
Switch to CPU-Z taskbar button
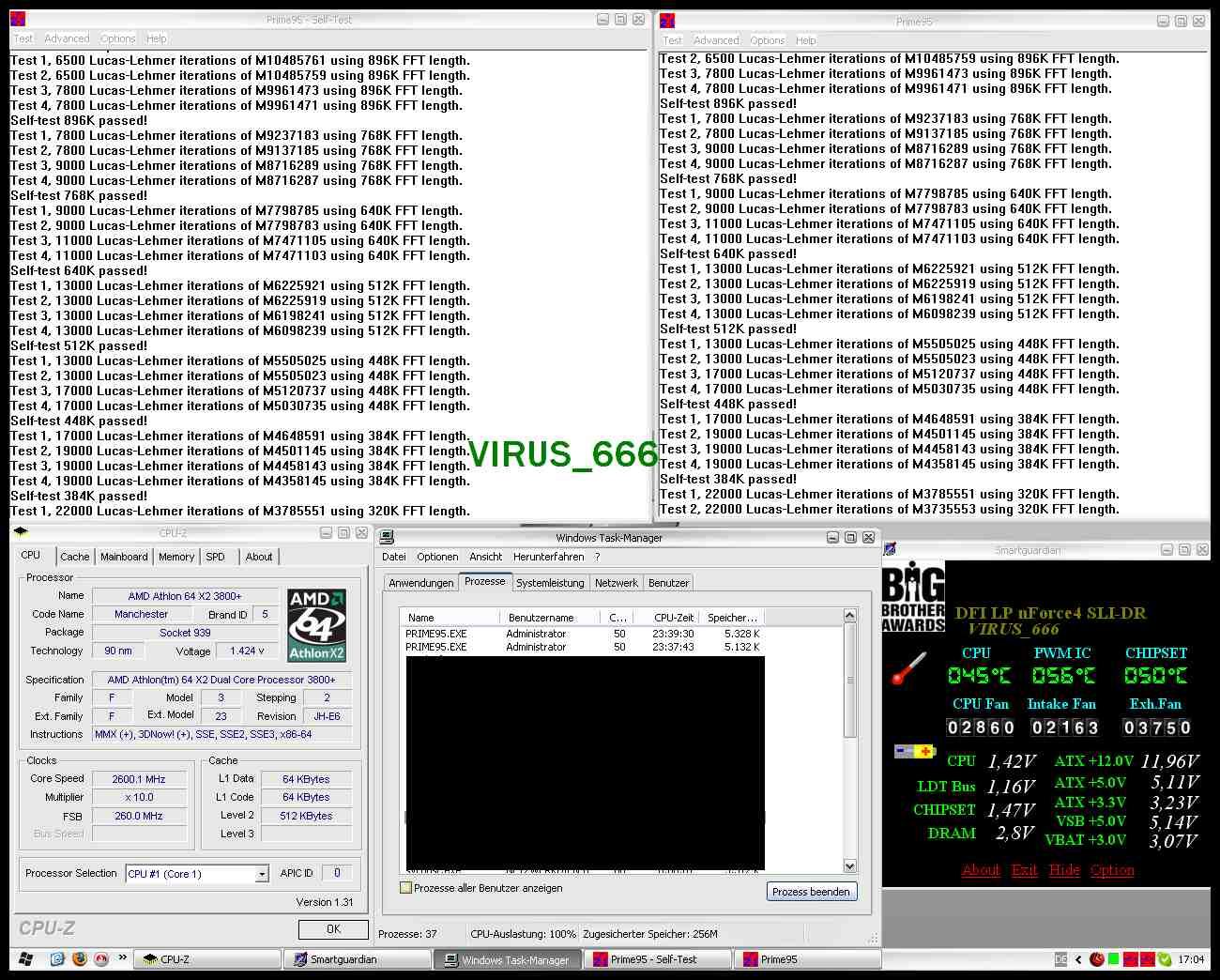click(x=207, y=959)
